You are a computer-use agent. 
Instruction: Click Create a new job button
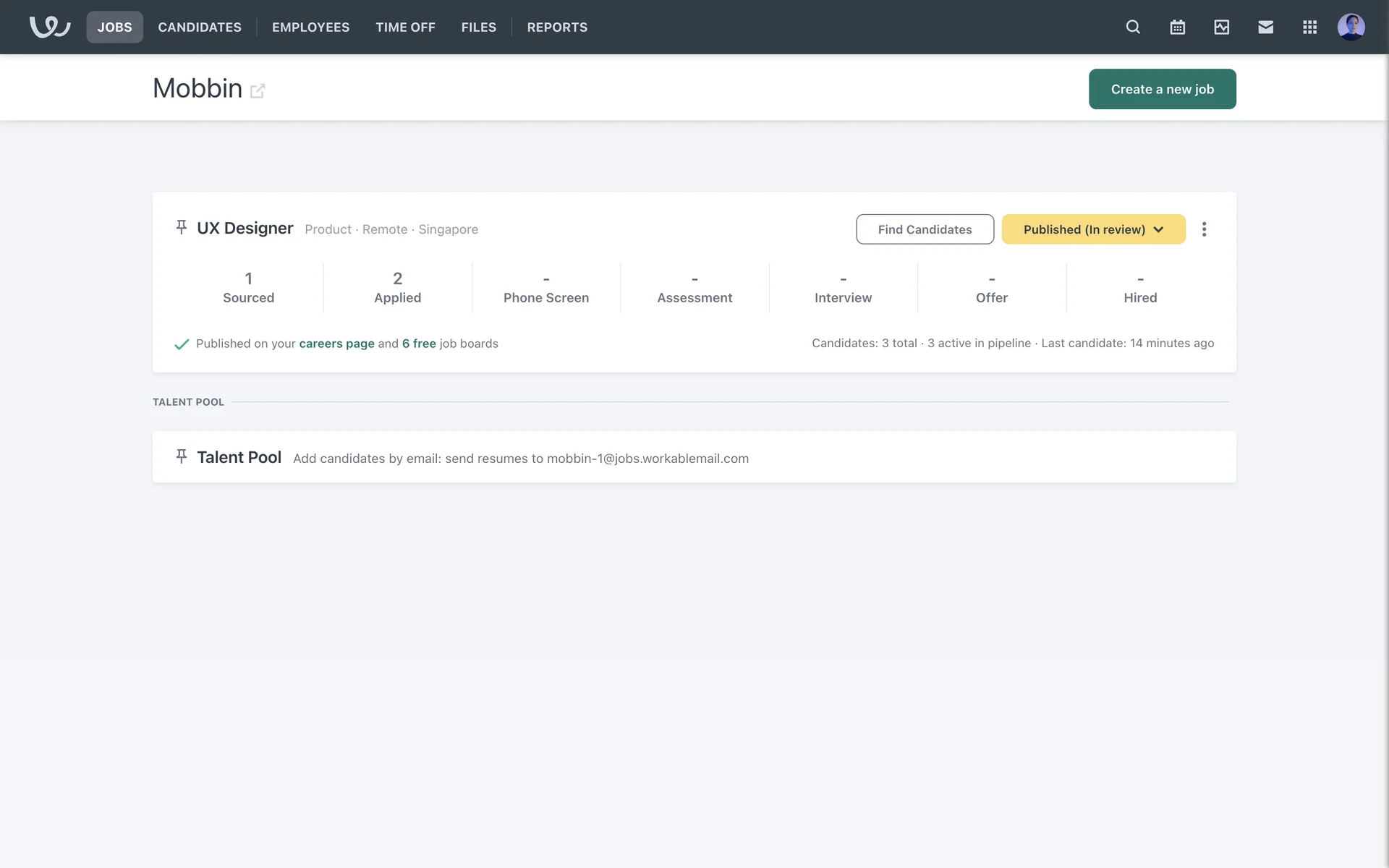1162,89
